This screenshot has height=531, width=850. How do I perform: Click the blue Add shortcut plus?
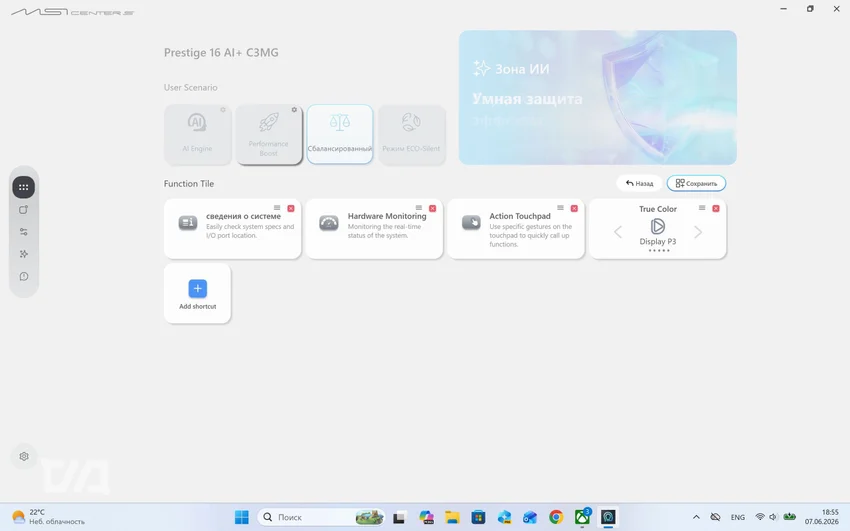197,288
